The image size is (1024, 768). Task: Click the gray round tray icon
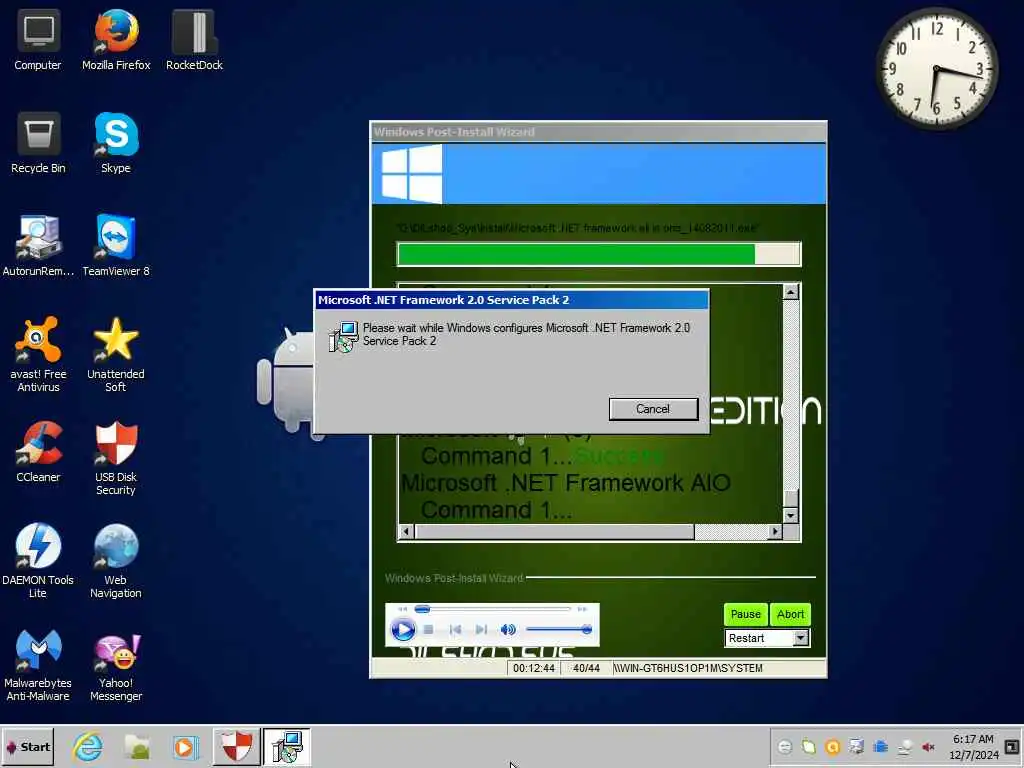784,746
